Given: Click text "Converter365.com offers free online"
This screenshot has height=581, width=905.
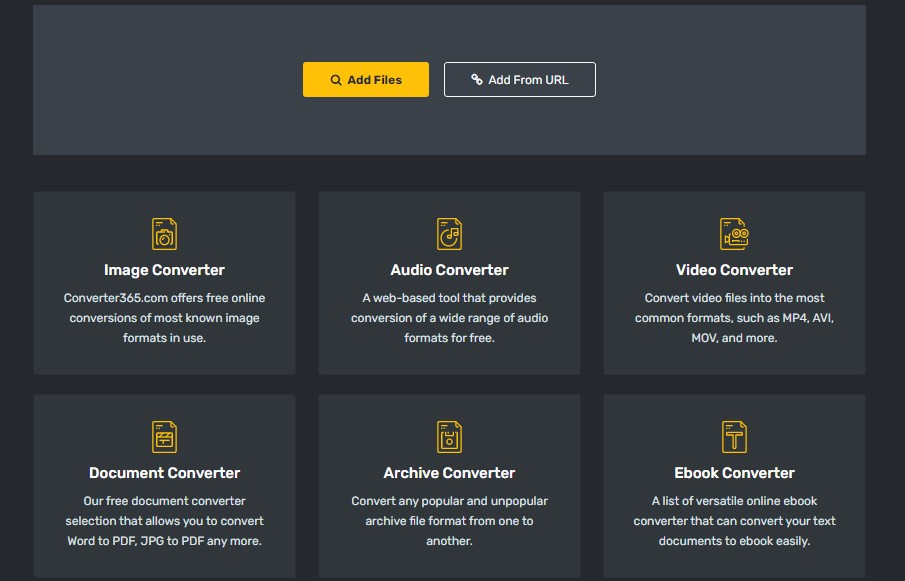Looking at the screenshot, I should coord(164,298).
